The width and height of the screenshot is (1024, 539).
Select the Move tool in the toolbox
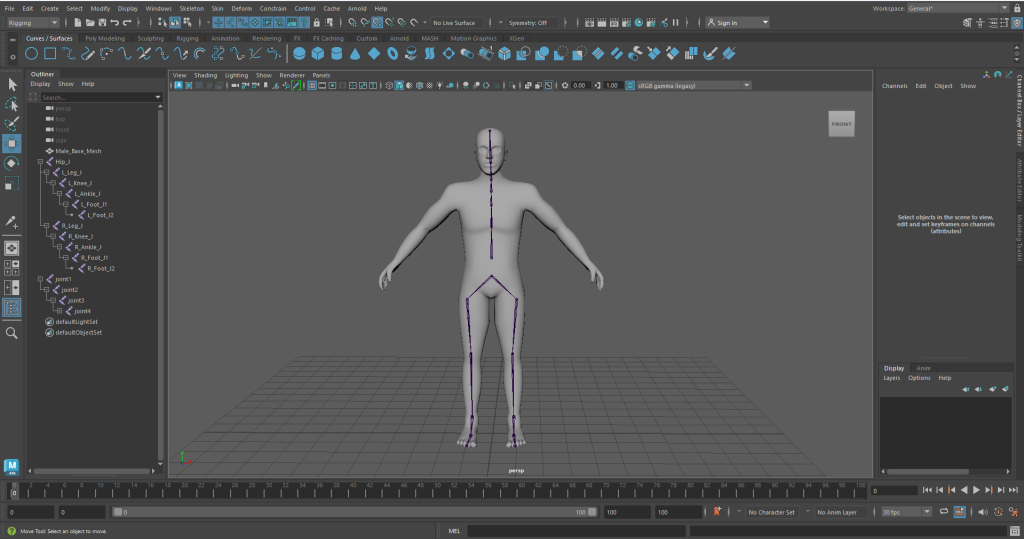pyautogui.click(x=12, y=144)
